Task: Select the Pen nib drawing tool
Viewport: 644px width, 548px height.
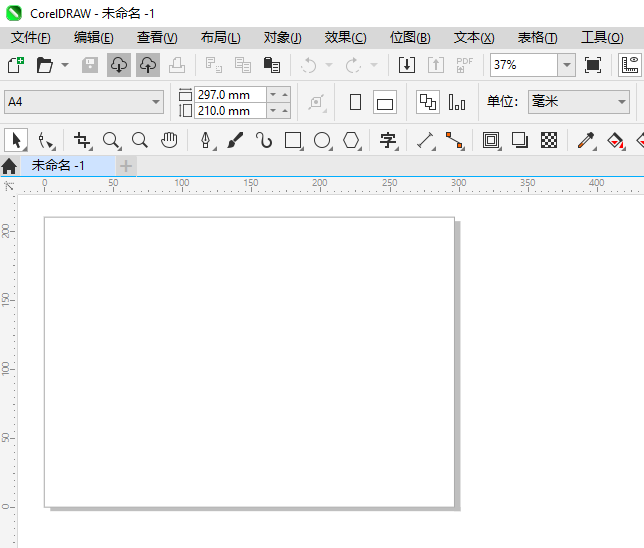Action: pyautogui.click(x=206, y=140)
